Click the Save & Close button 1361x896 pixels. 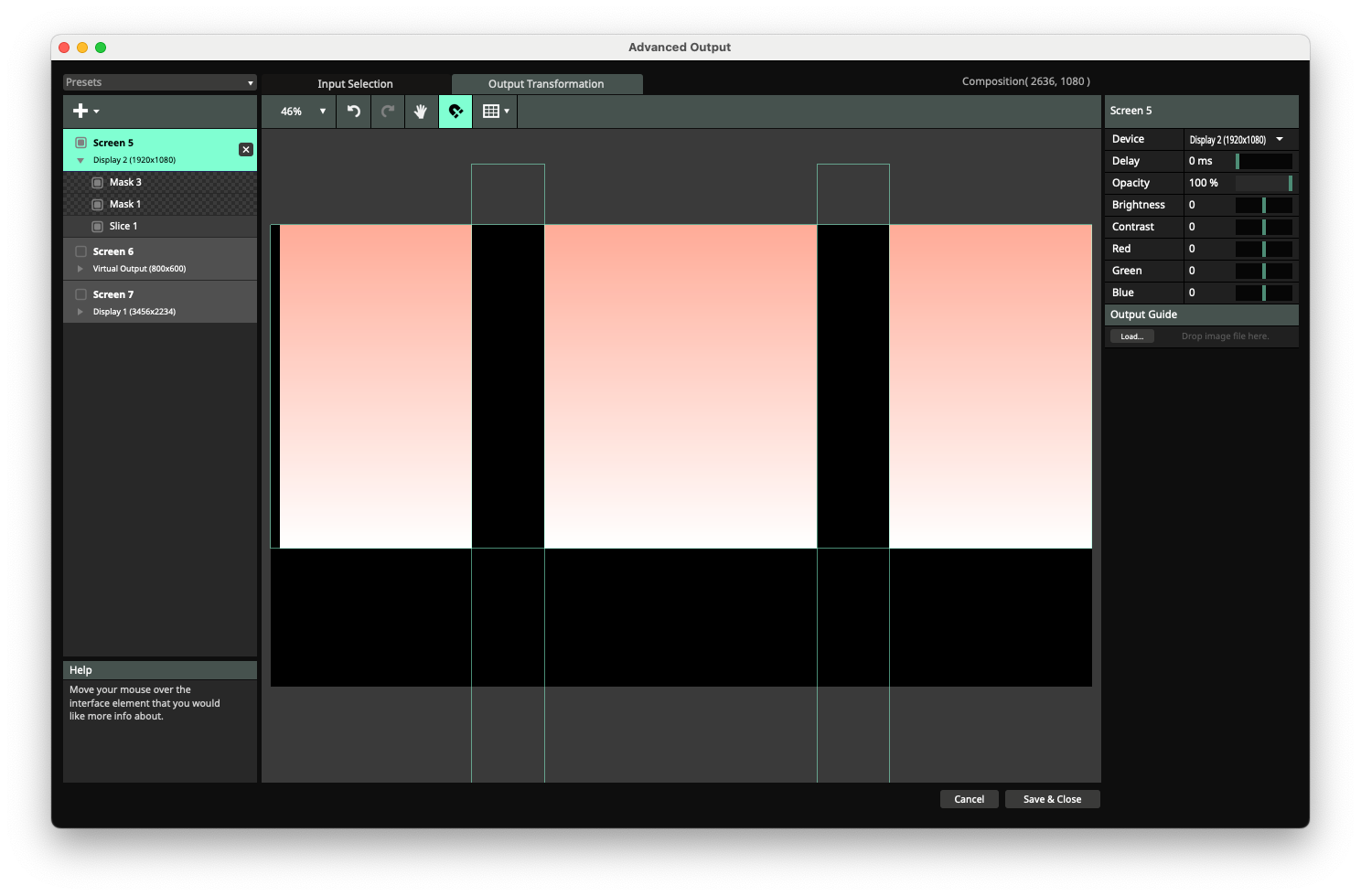tap(1052, 799)
